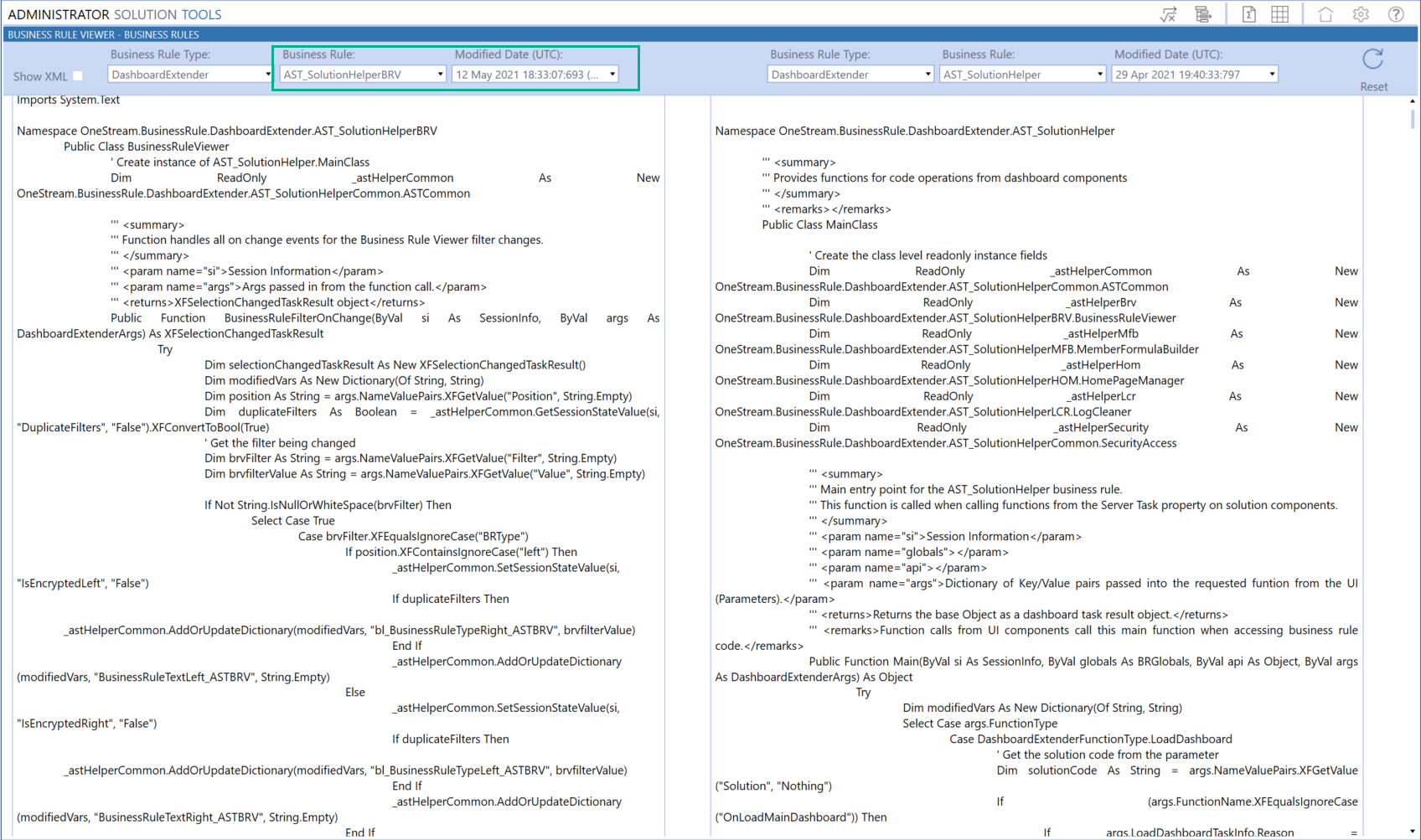The height and width of the screenshot is (840, 1421).
Task: Click the scroll-up arrow of right scrollbar
Action: [x=1413, y=101]
